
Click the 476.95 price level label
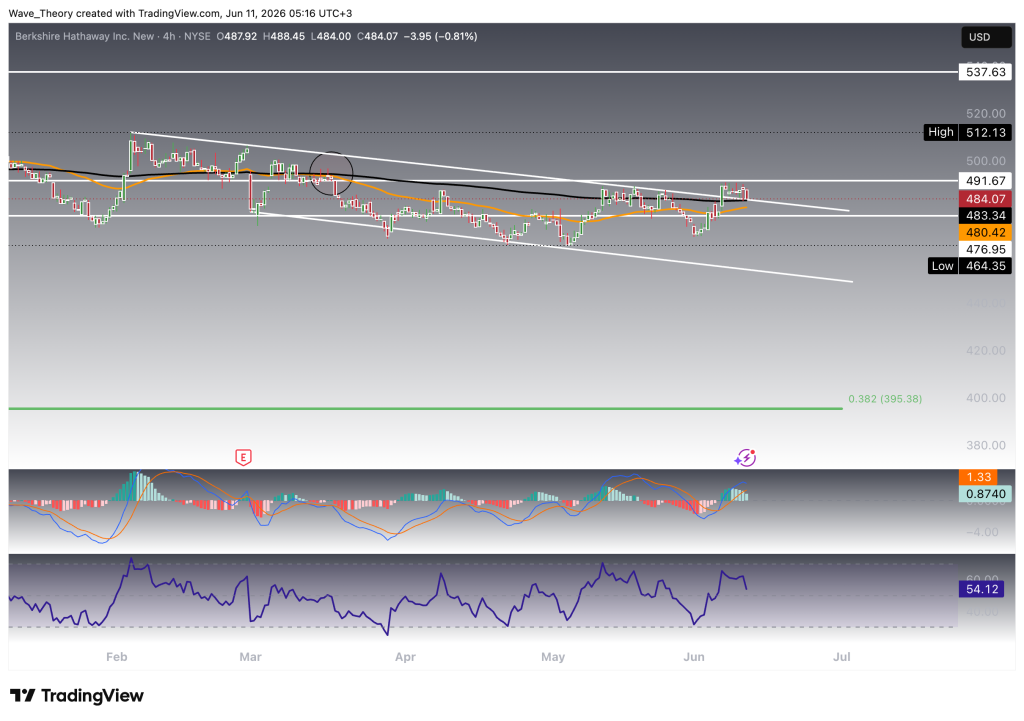985,249
